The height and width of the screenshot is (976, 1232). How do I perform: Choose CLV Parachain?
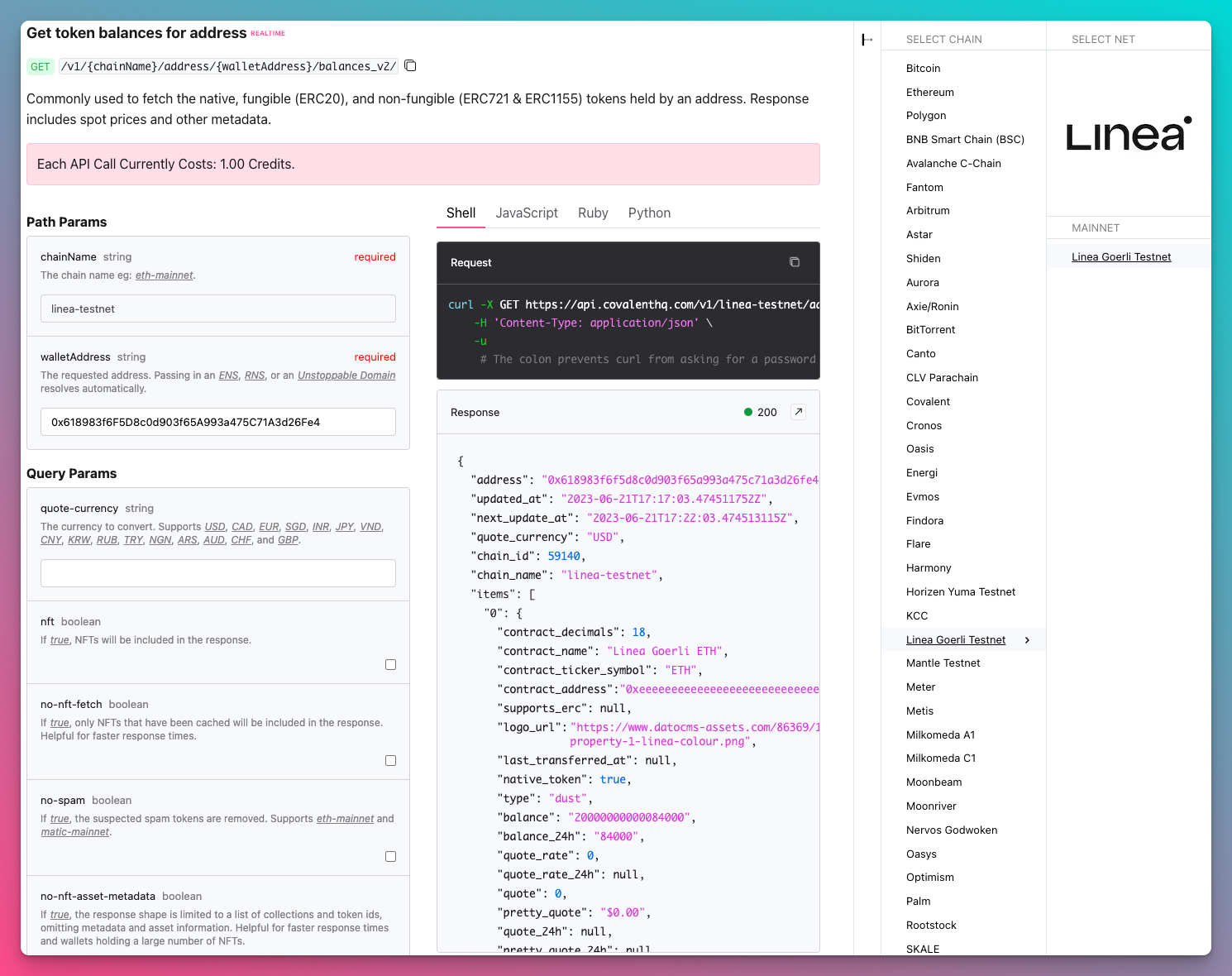942,378
